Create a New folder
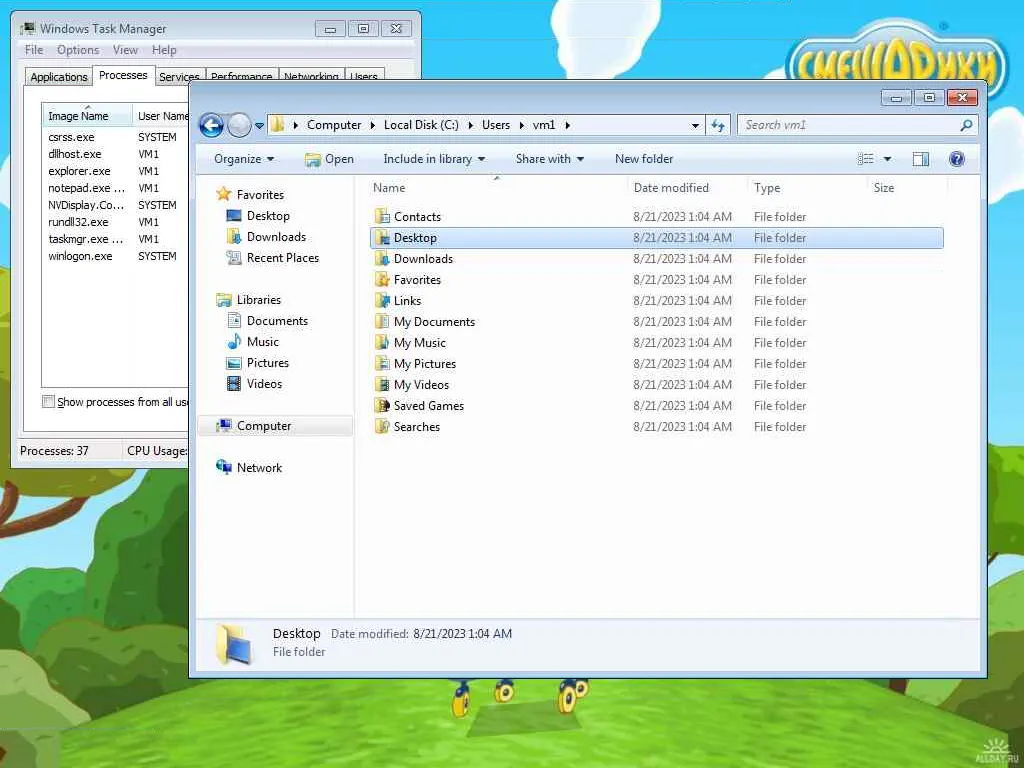The height and width of the screenshot is (768, 1024). click(644, 159)
